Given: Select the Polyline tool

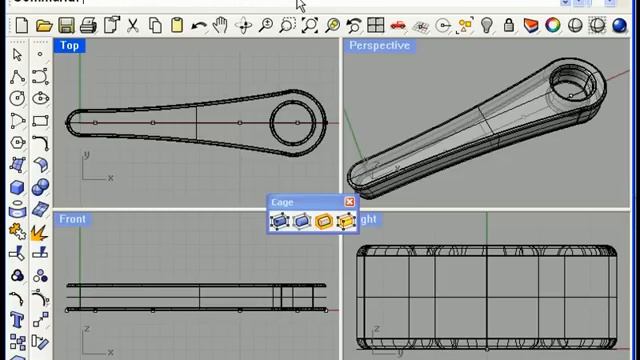Looking at the screenshot, I should pyautogui.click(x=17, y=76).
